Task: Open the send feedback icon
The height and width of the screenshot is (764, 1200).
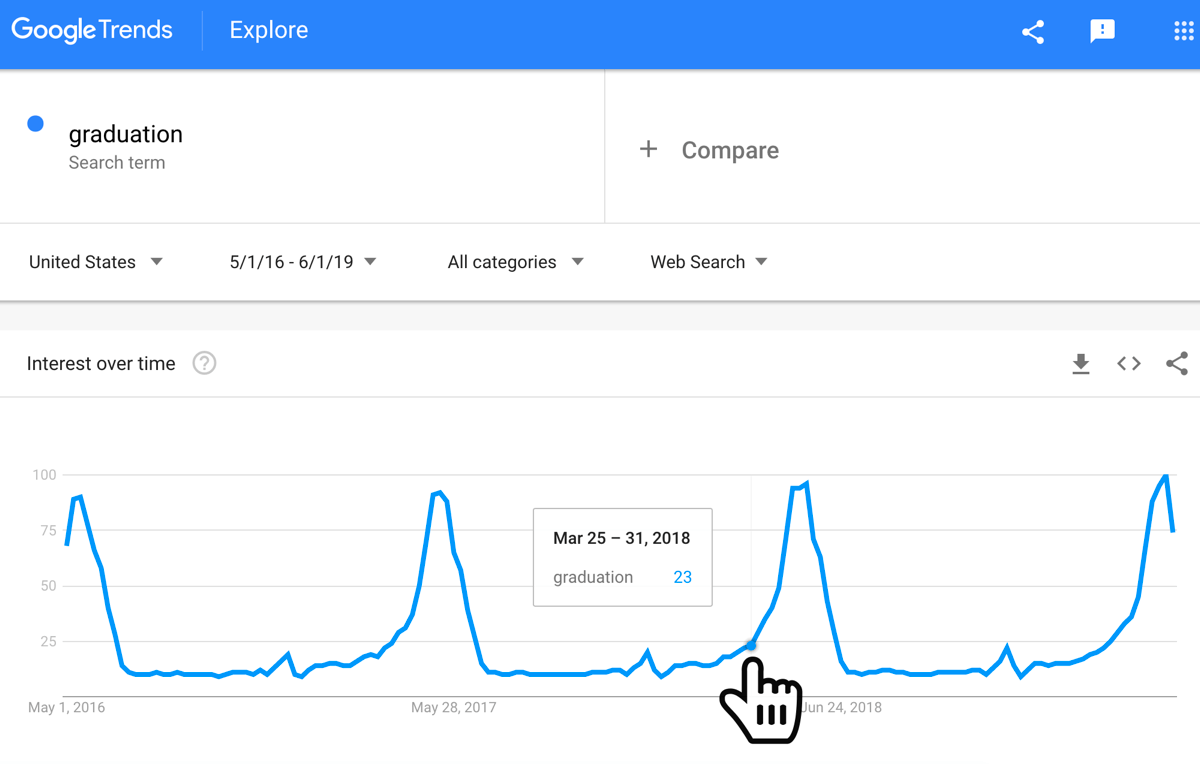Action: (x=1102, y=32)
